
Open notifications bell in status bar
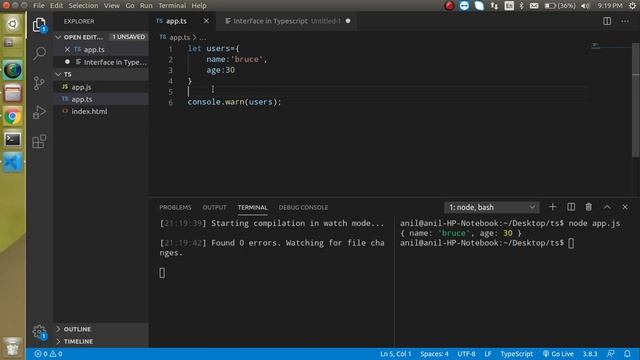point(627,354)
